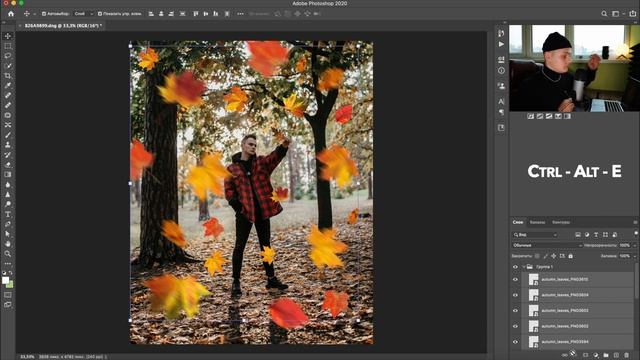Lock all with the padlock icon

pyautogui.click(x=571, y=256)
